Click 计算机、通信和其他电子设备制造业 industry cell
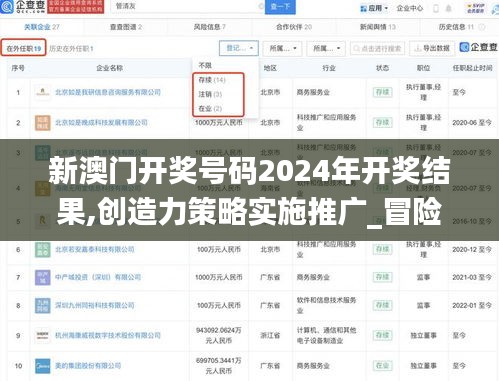 pyautogui.click(x=327, y=335)
